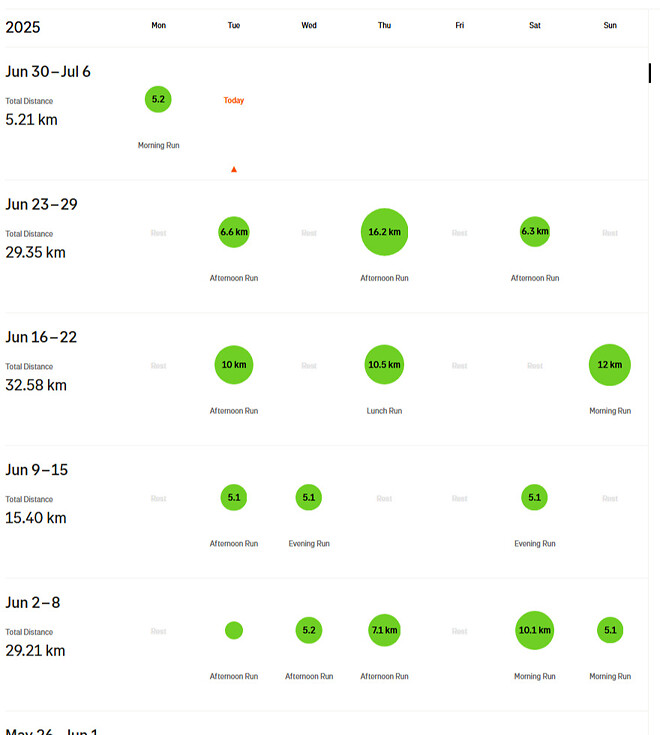Click the 10.1 km Saturday run bubble
This screenshot has height=735, width=660.
tap(534, 630)
